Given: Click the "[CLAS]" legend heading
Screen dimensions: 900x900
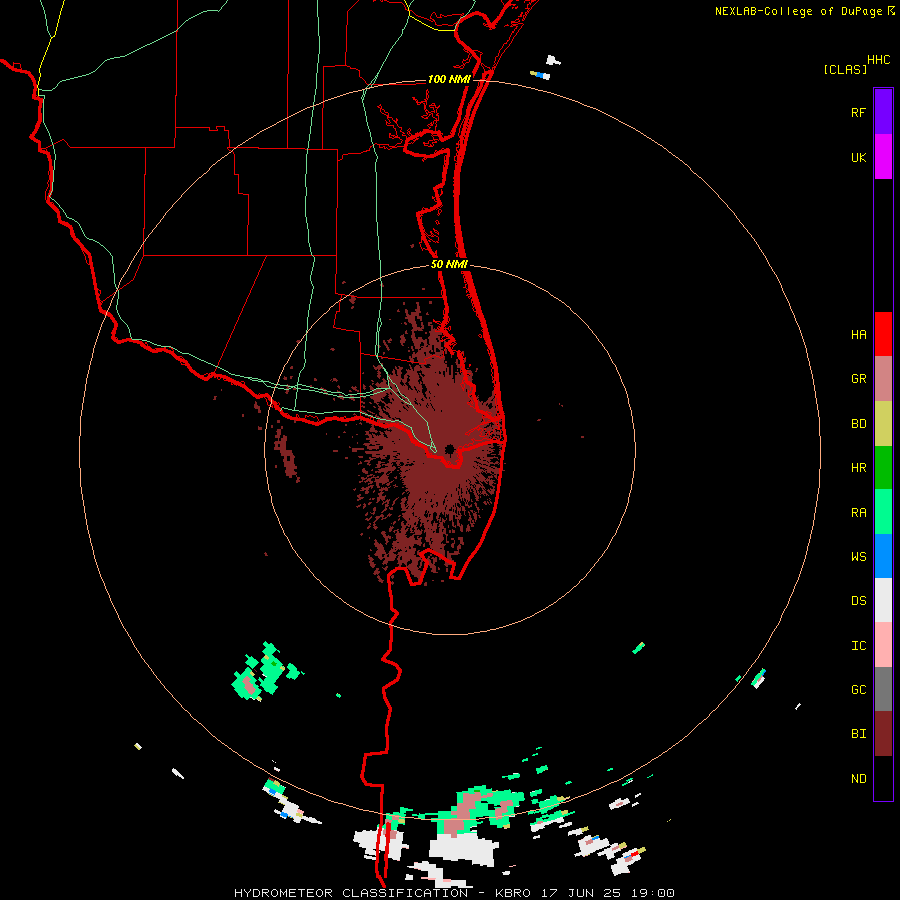Looking at the screenshot, I should pos(845,69).
